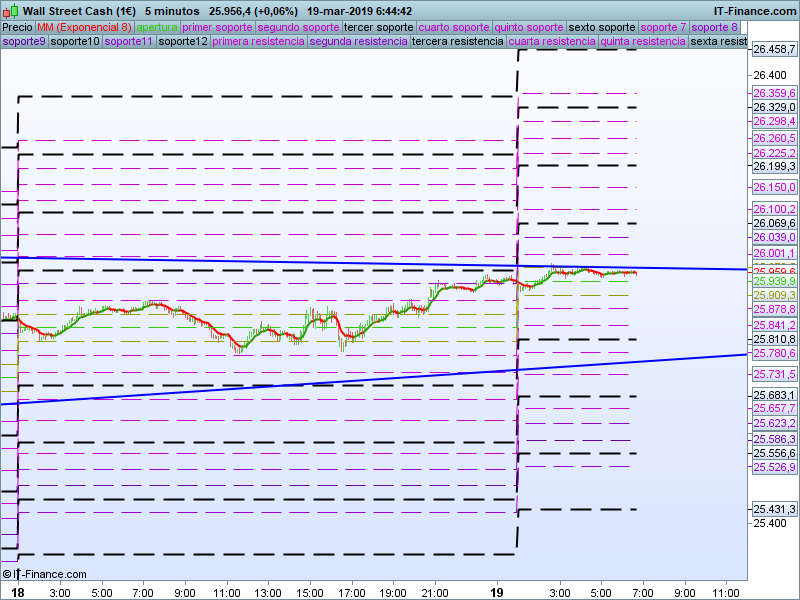800x600 pixels.
Task: Click the 26.458,7 price label on axis
Action: coord(774,50)
